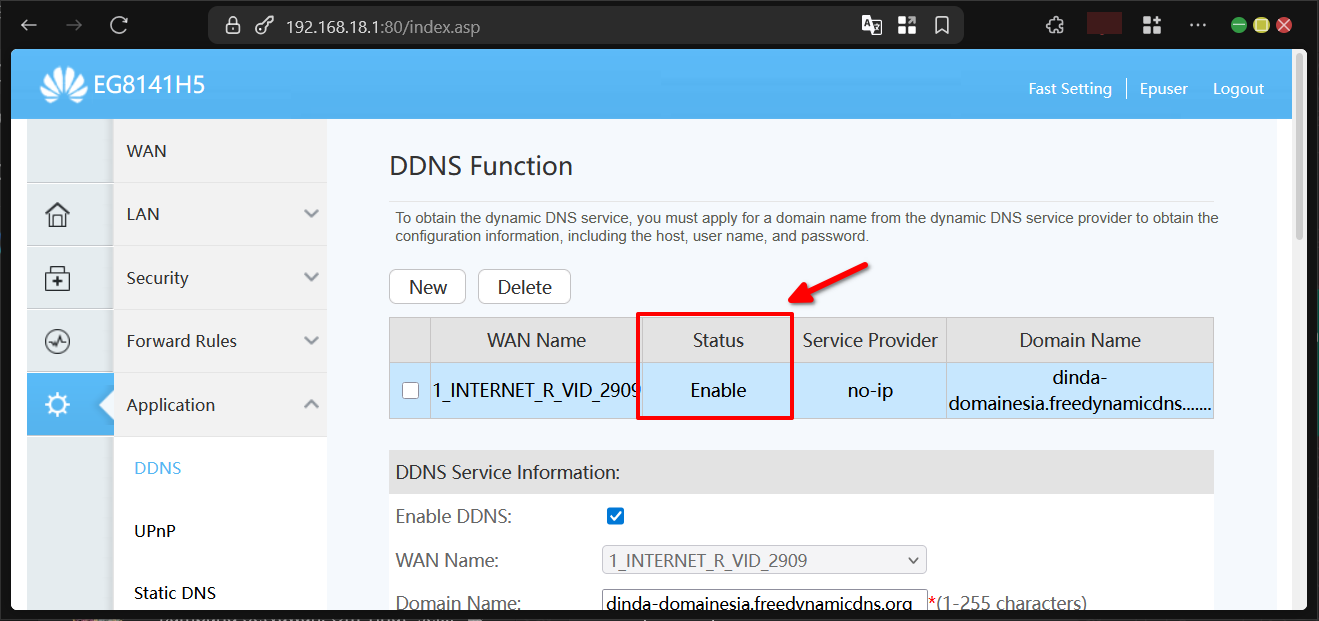Uncheck the Enable DDNS checkbox

[x=615, y=515]
